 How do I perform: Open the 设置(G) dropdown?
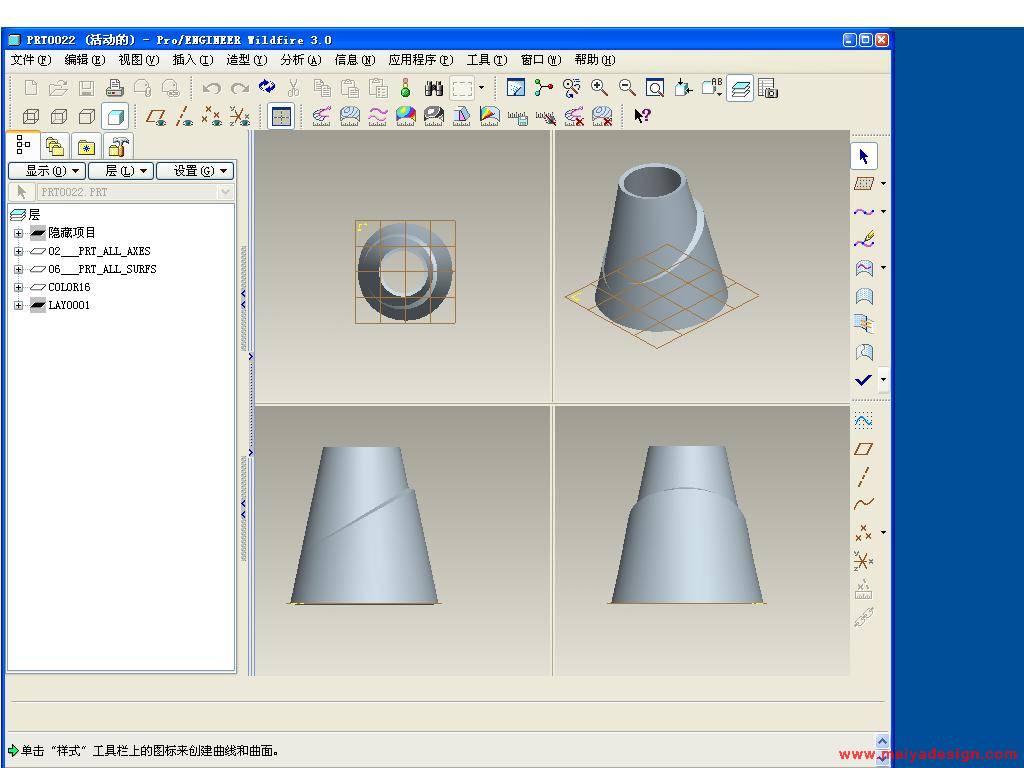(x=195, y=171)
